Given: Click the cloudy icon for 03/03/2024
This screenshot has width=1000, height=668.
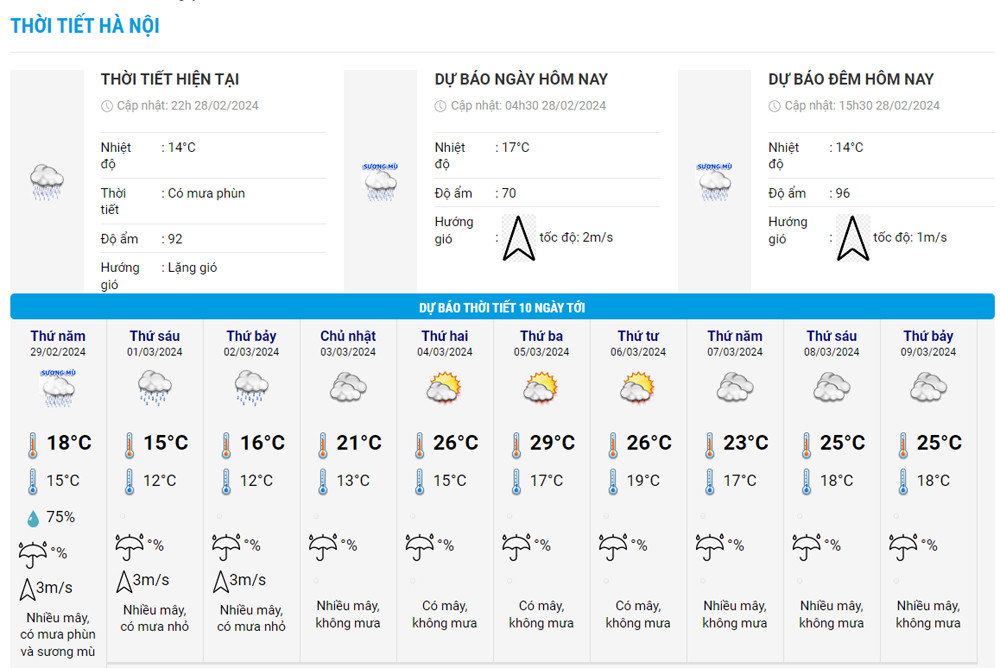Looking at the screenshot, I should coord(347,387).
